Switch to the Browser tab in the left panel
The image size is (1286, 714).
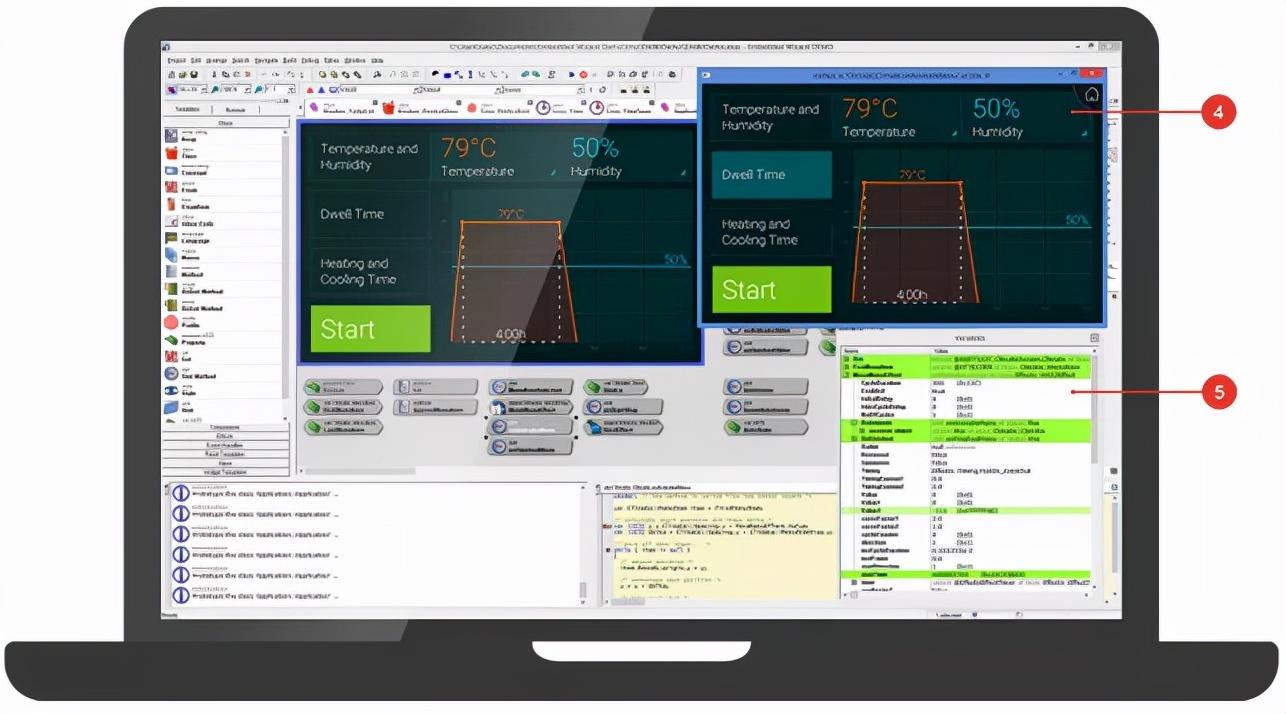pyautogui.click(x=236, y=110)
